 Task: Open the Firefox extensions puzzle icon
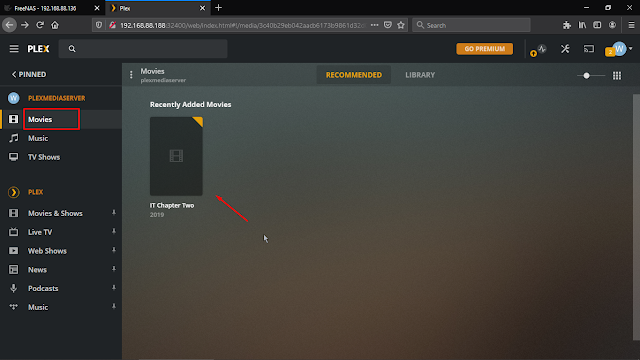567,25
